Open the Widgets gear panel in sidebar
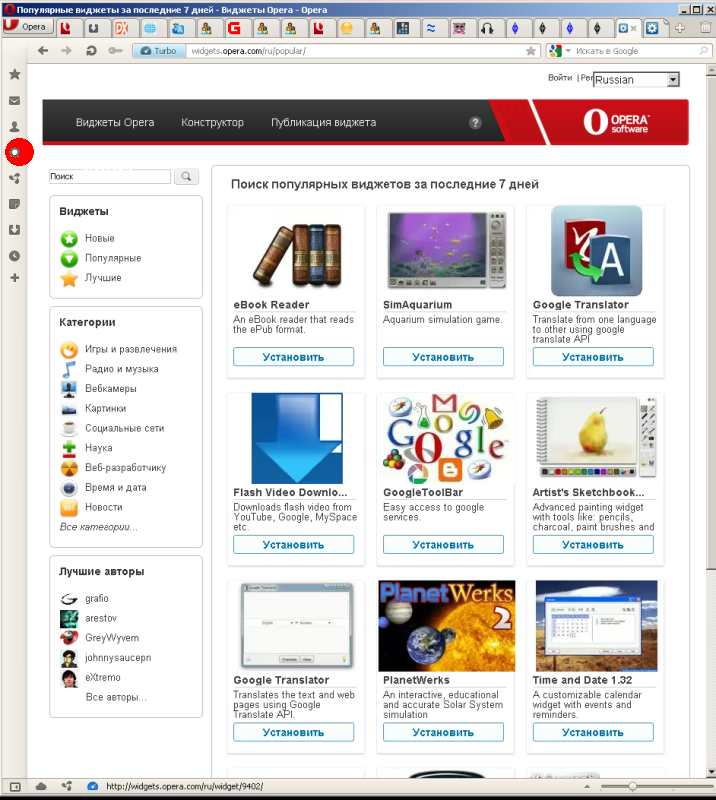Screen dimensions: 716x800 (16, 152)
